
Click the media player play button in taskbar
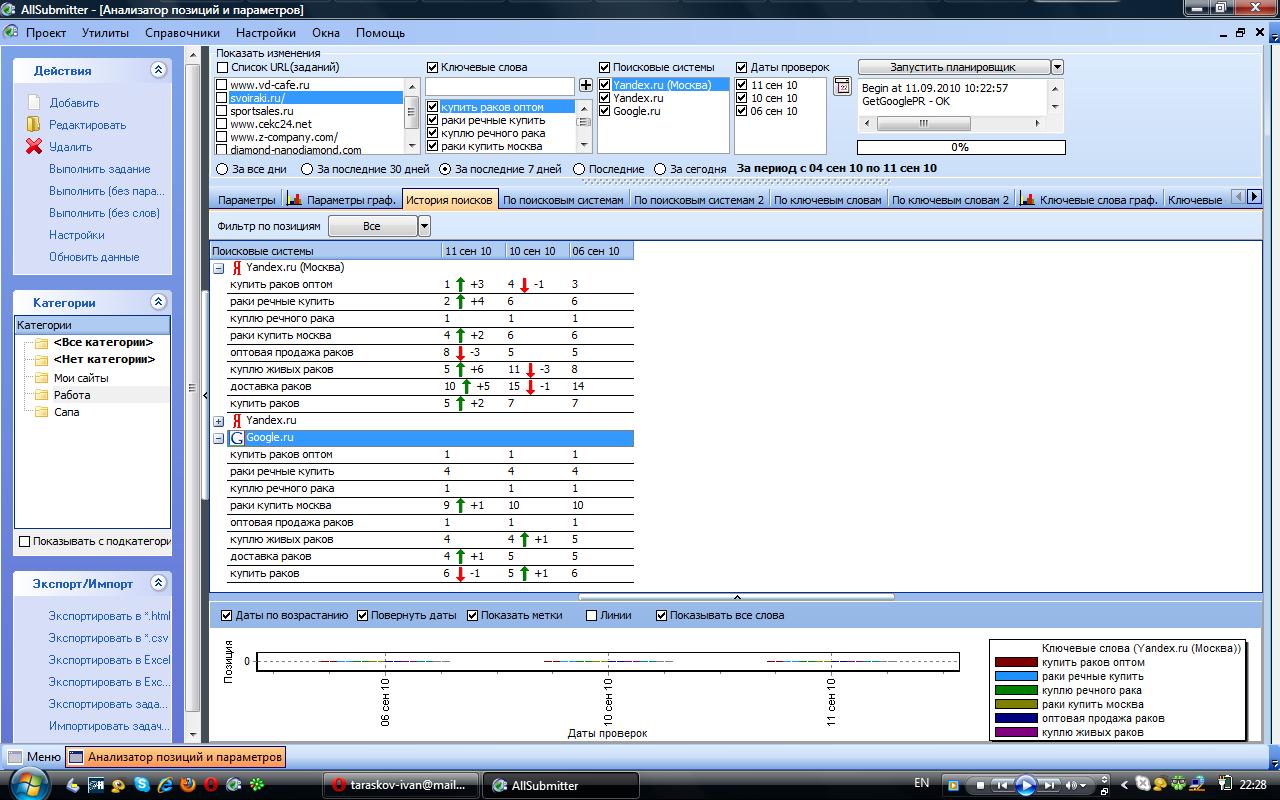click(x=1025, y=785)
